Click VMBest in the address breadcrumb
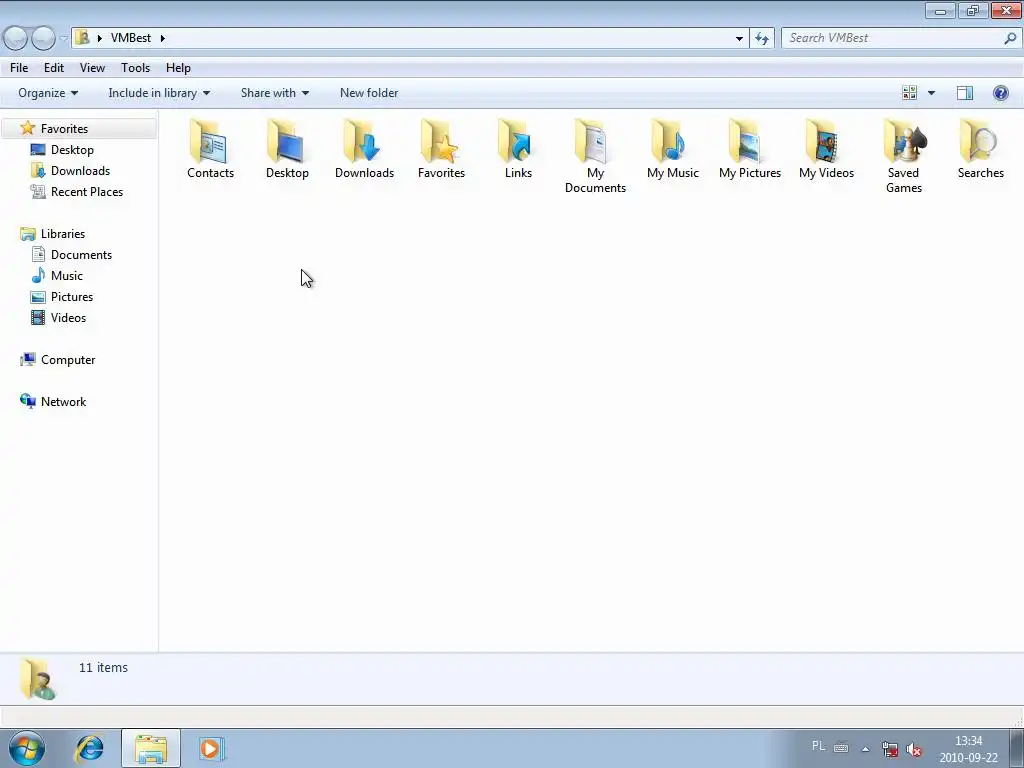Viewport: 1024px width, 768px height. coord(131,38)
